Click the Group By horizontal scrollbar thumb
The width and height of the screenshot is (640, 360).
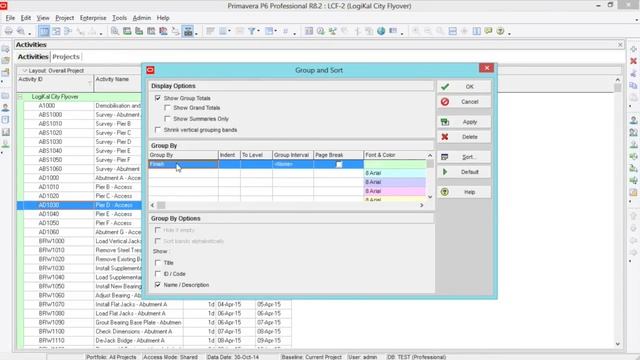[x=161, y=205]
